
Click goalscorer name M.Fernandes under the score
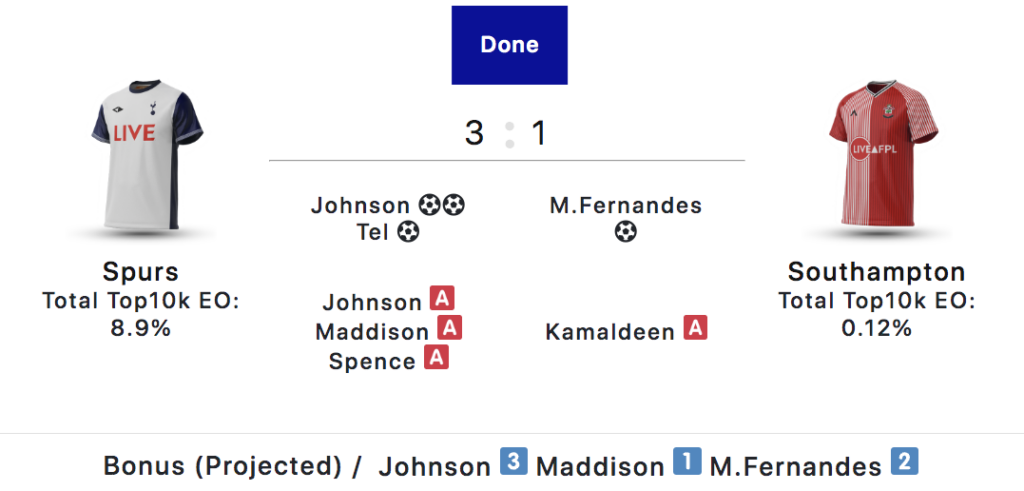[626, 206]
